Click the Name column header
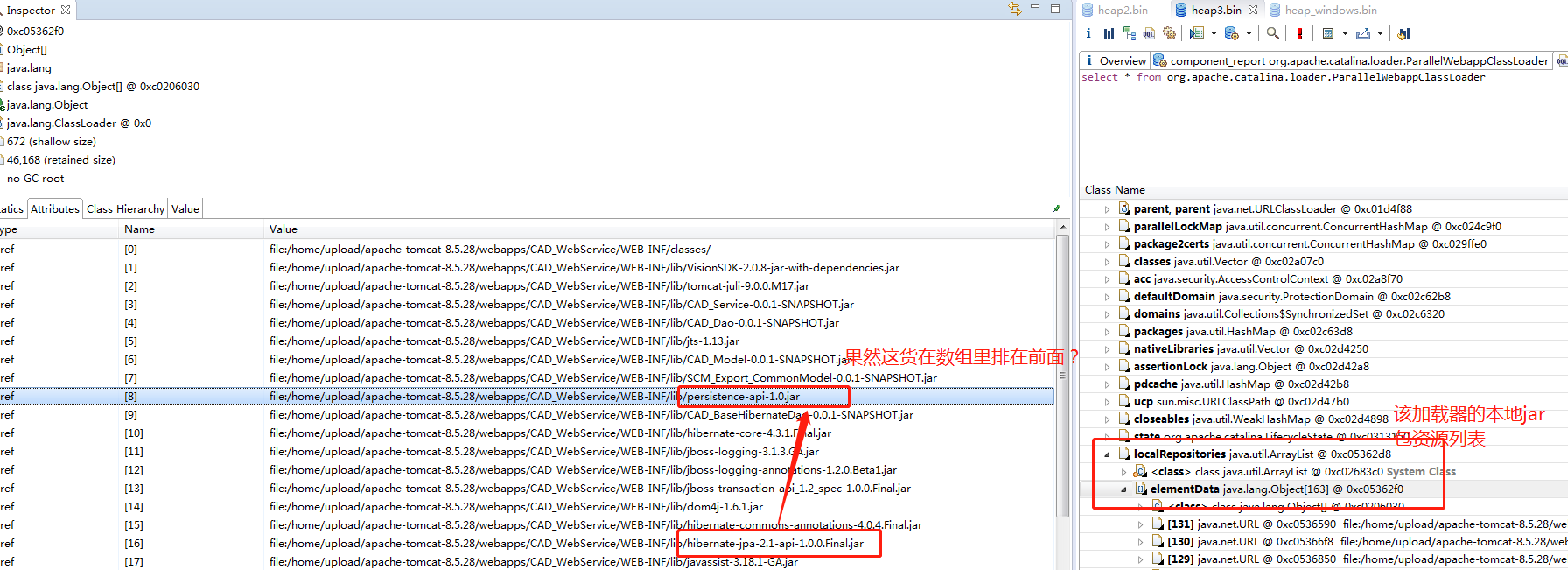1568x570 pixels. coord(191,229)
